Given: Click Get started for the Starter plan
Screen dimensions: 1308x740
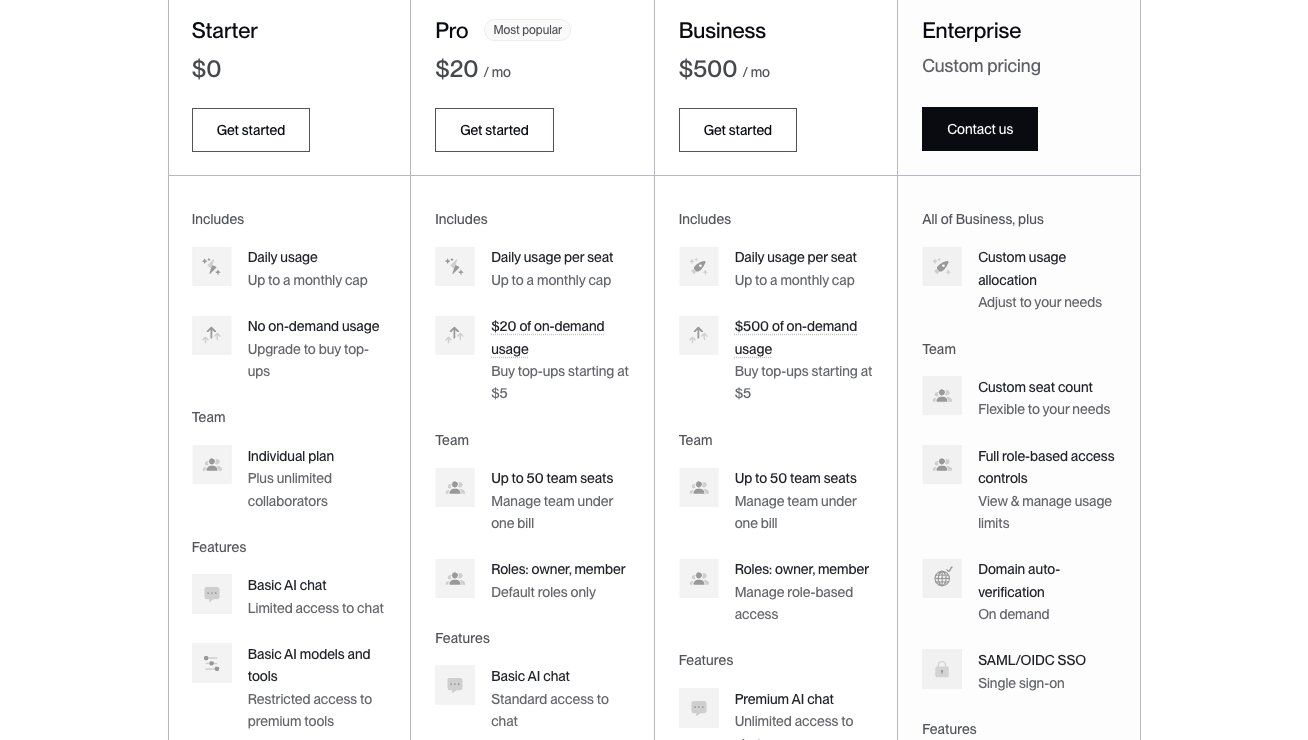Looking at the screenshot, I should click(x=250, y=130).
